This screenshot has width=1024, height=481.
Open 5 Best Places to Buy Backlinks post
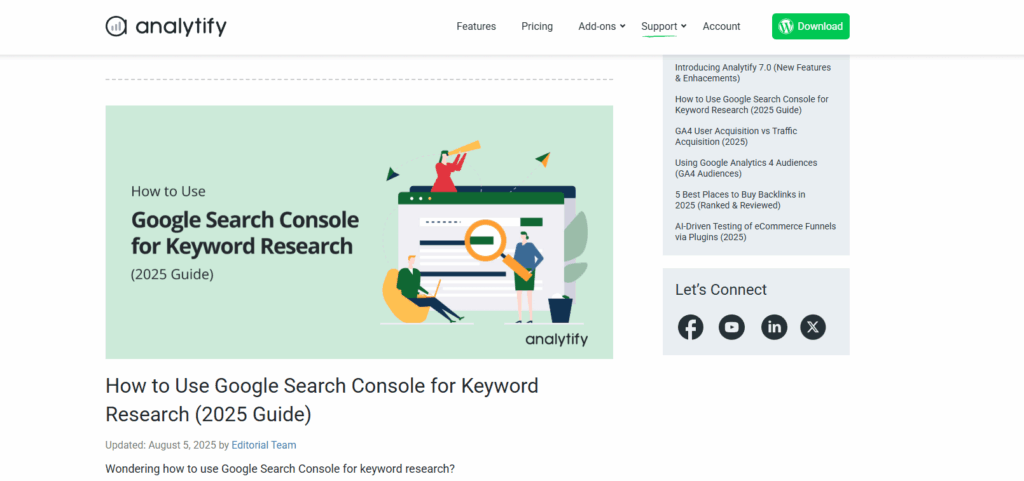pyautogui.click(x=740, y=199)
